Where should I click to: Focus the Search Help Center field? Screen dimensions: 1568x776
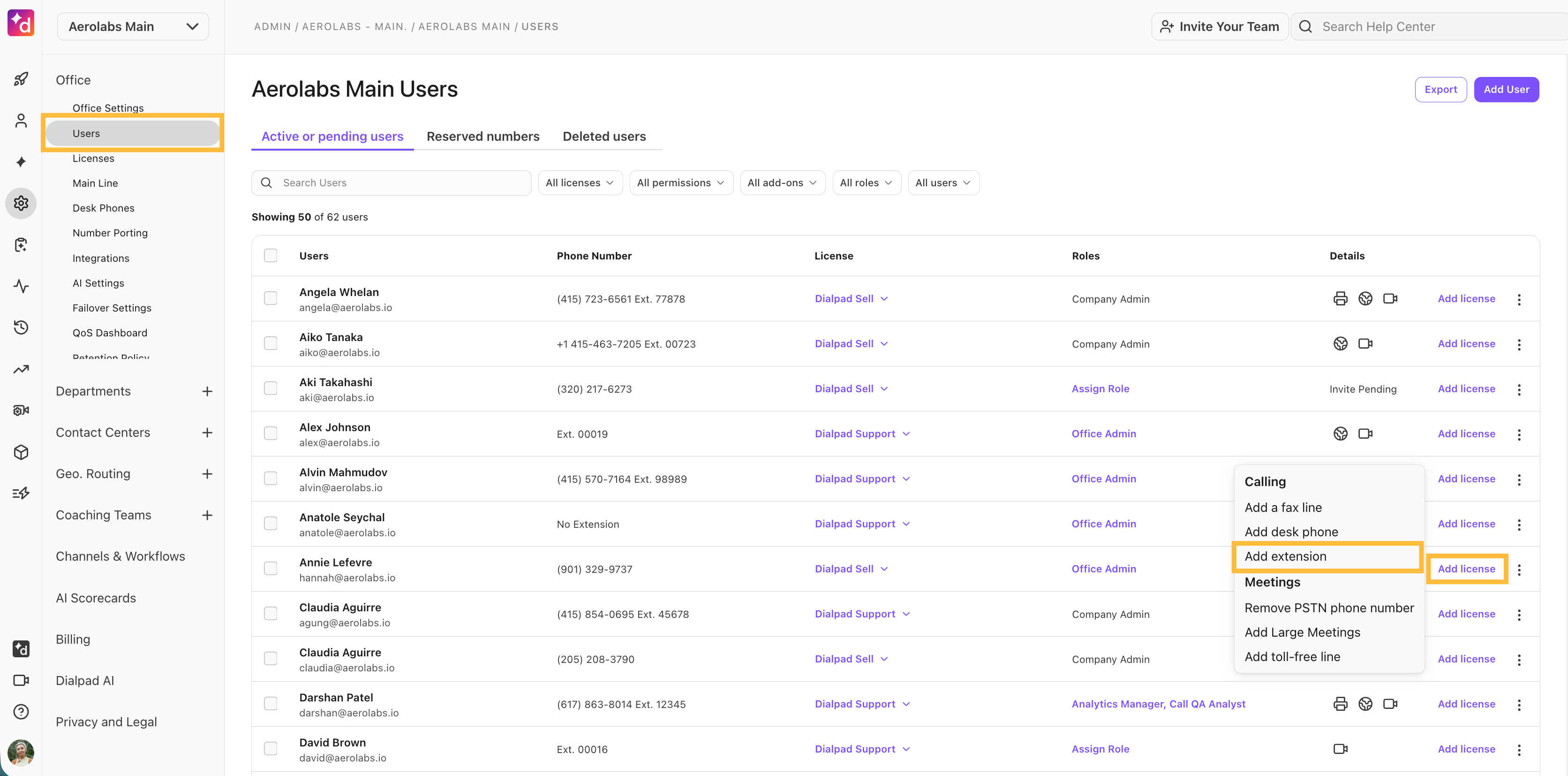[1430, 27]
